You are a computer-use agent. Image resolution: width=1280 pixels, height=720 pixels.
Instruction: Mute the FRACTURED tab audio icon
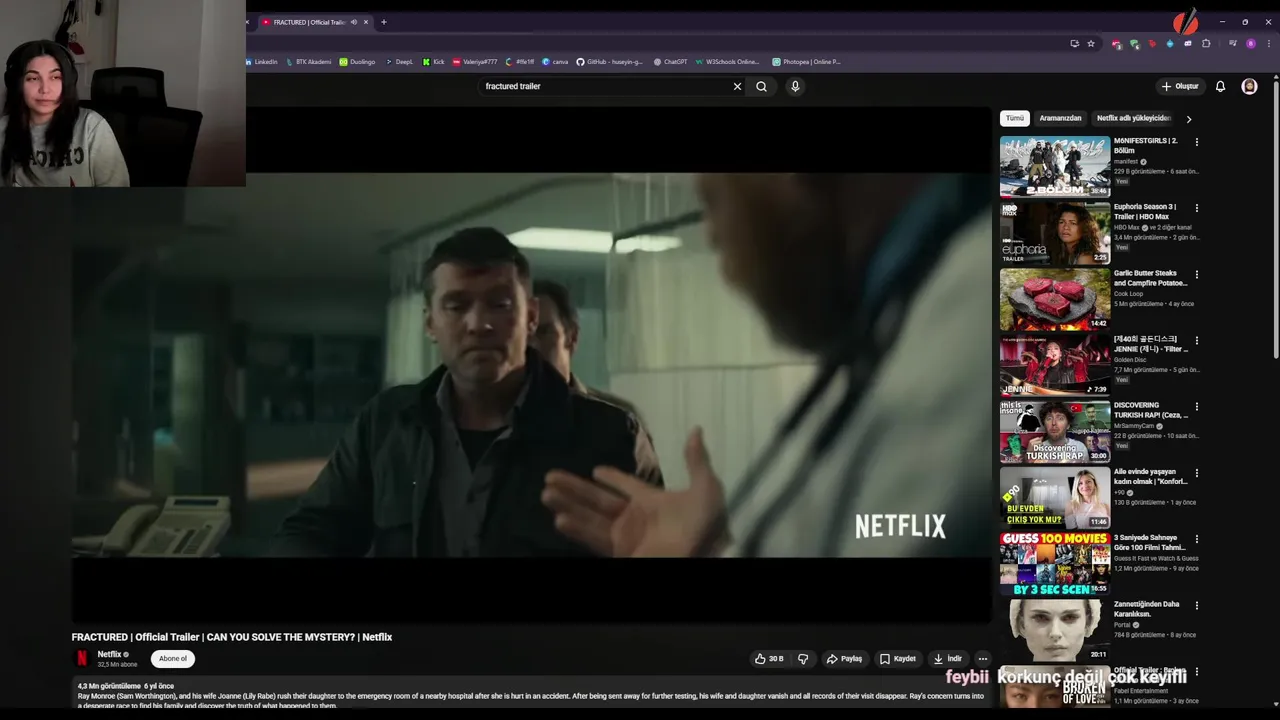click(x=353, y=22)
